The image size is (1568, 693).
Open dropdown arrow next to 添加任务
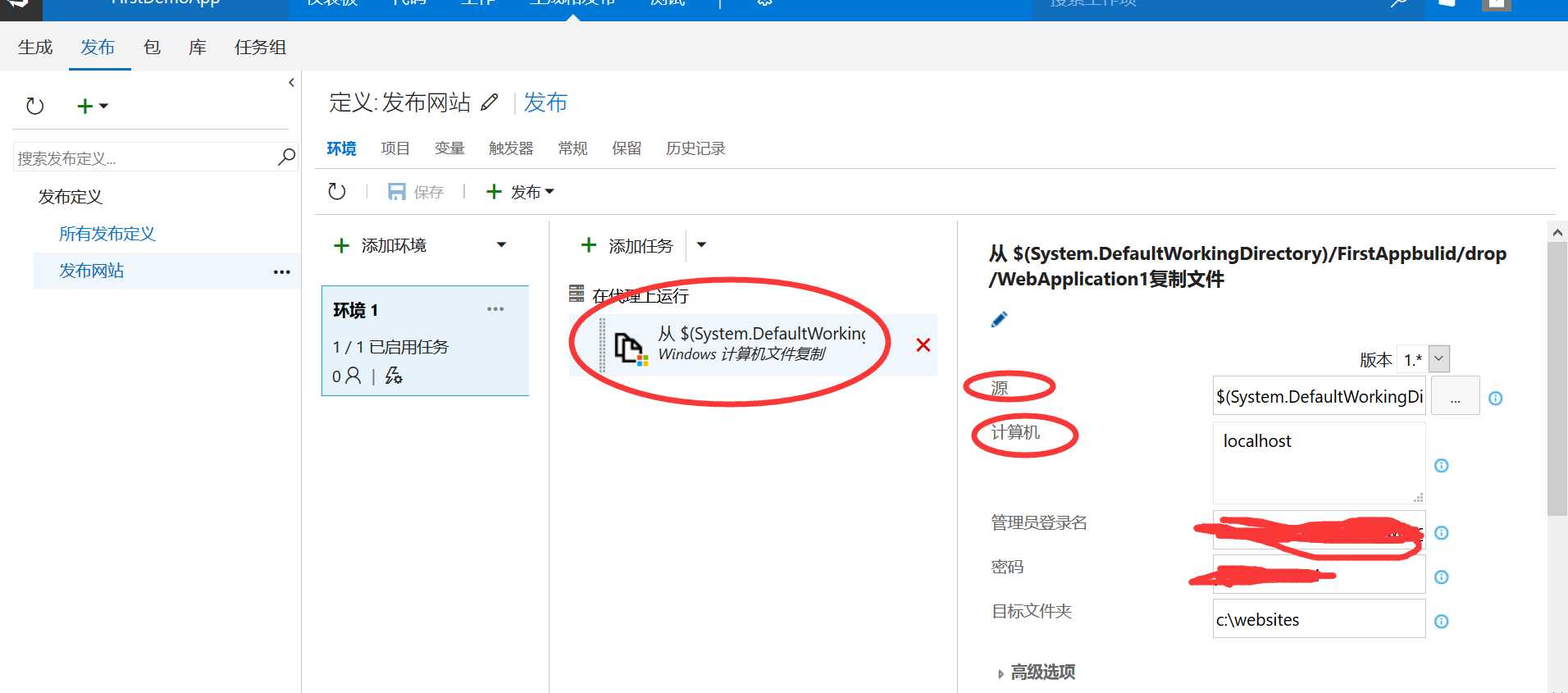tap(701, 245)
